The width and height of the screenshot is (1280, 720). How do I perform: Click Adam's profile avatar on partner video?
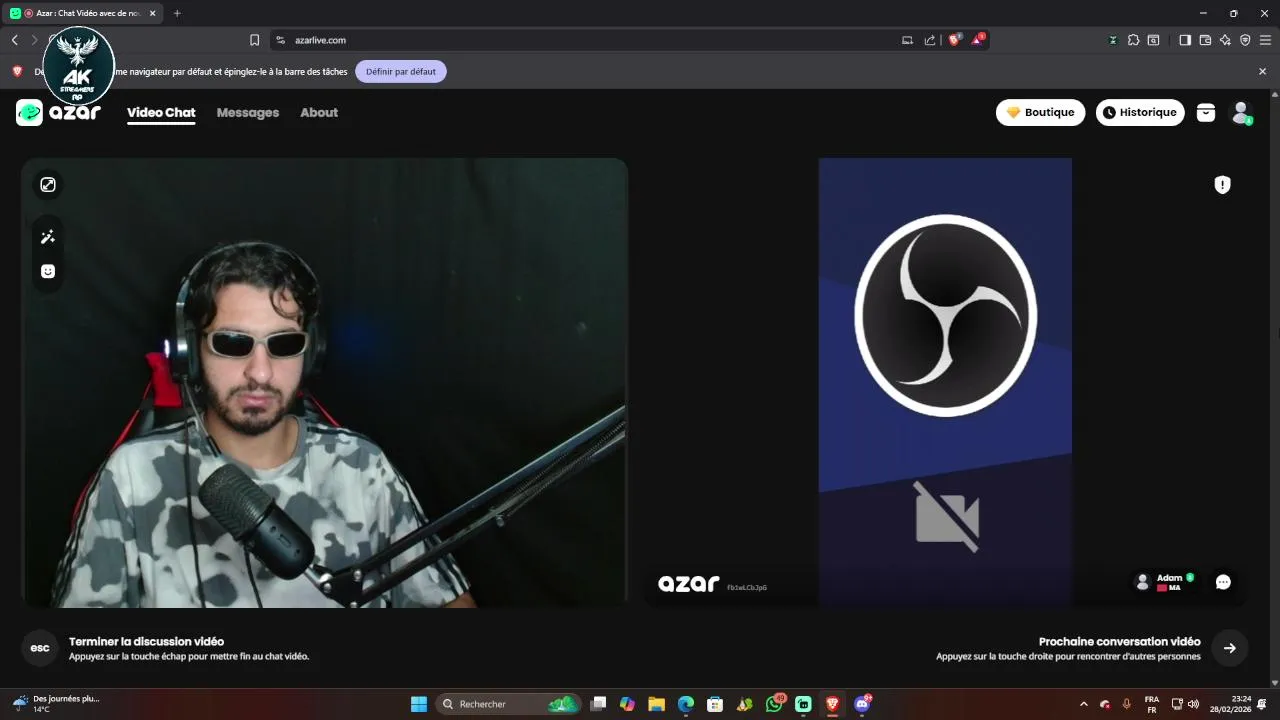(x=1143, y=582)
